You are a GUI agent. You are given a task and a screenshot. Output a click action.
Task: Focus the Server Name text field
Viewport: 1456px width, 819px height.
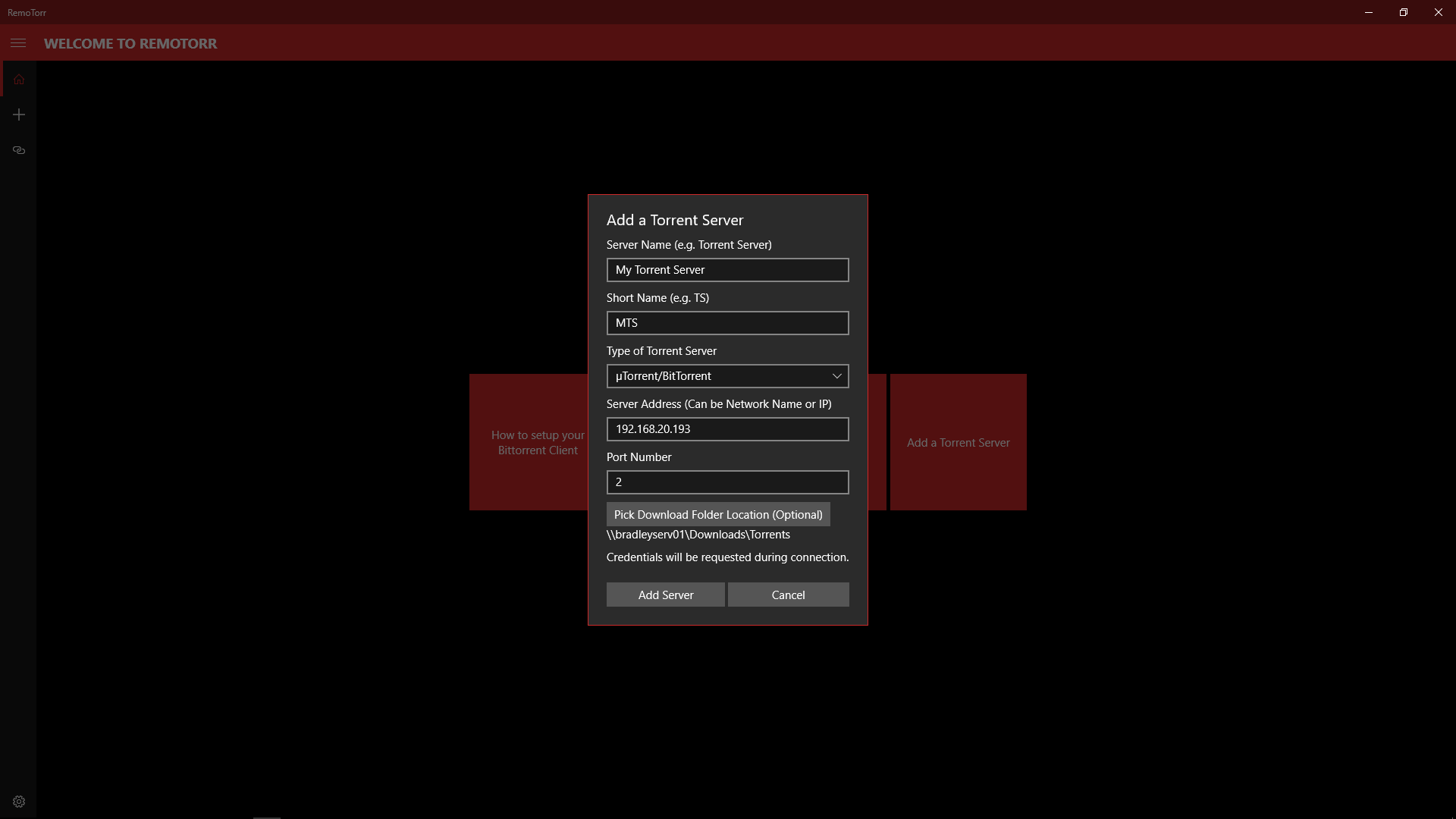tap(726, 270)
